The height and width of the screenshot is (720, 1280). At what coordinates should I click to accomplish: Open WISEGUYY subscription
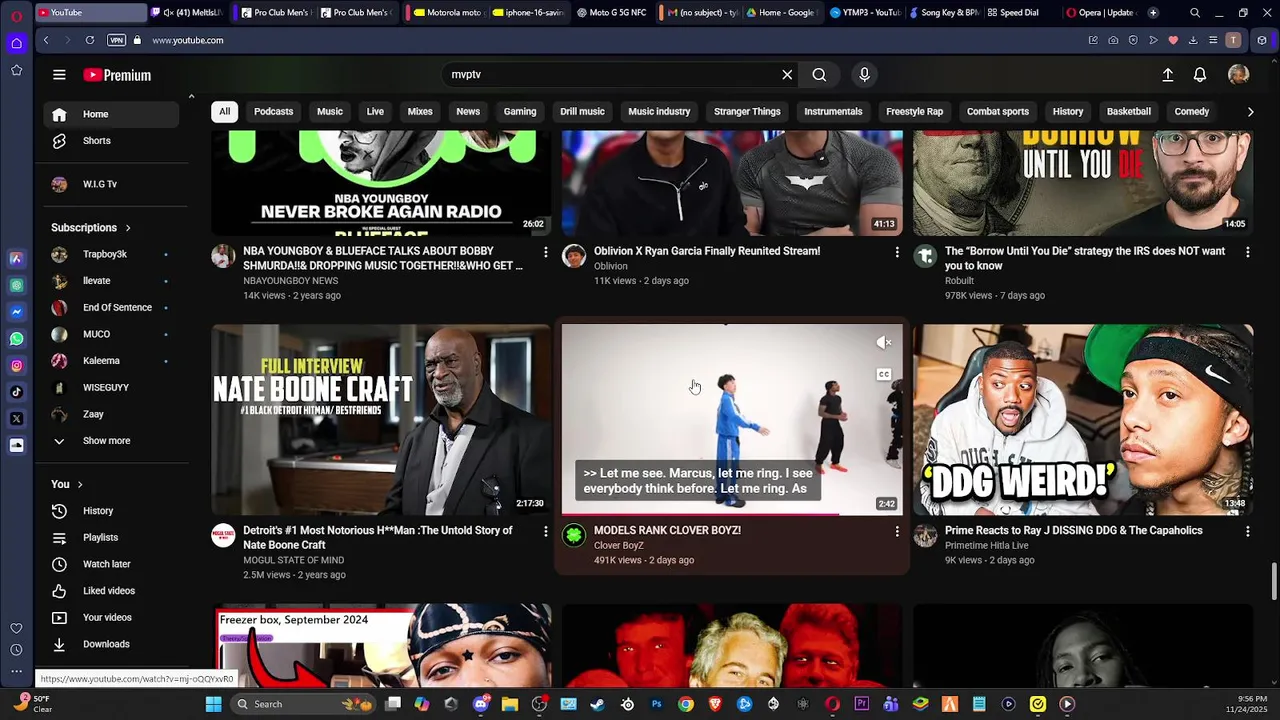point(111,388)
